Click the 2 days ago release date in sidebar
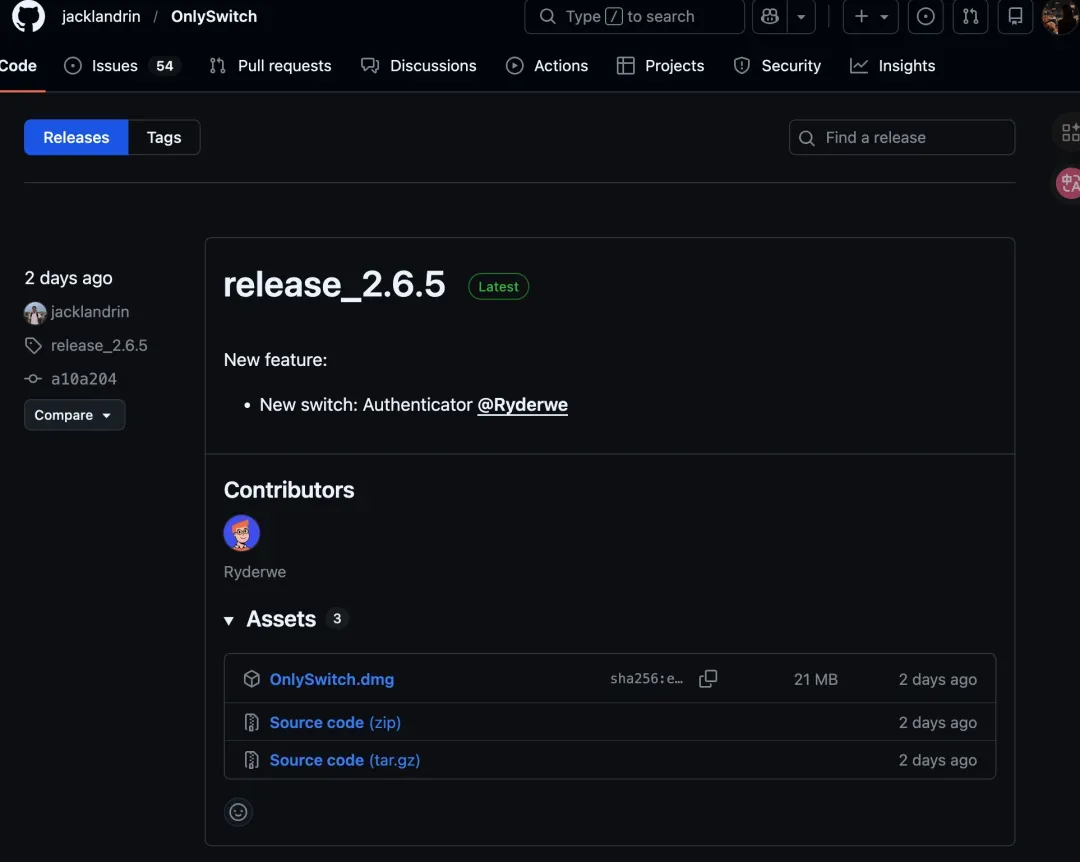The height and width of the screenshot is (862, 1080). point(68,278)
